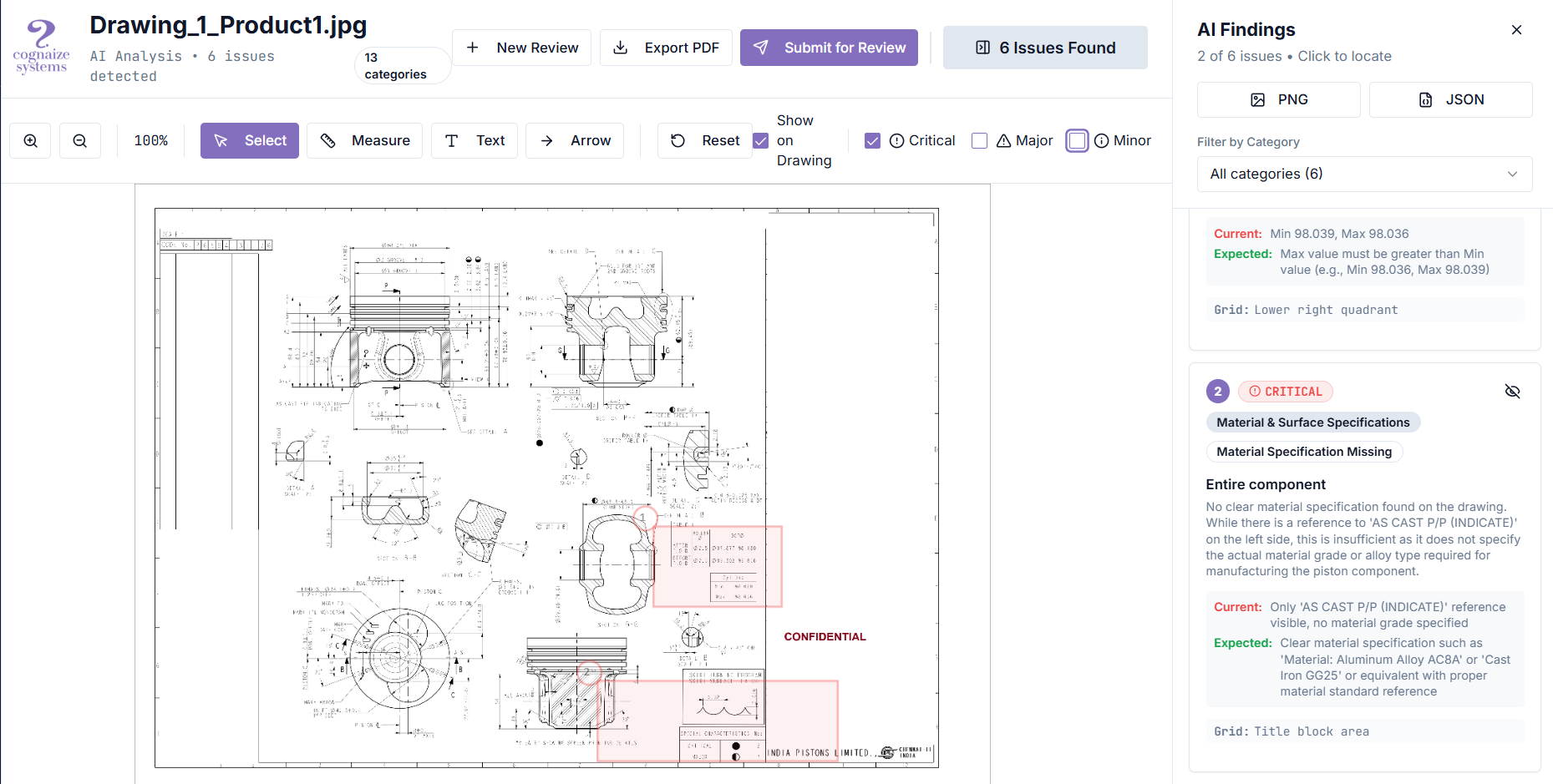Export the drawing as PDF
Screen dimensions: 1553x784
pyautogui.click(x=666, y=48)
